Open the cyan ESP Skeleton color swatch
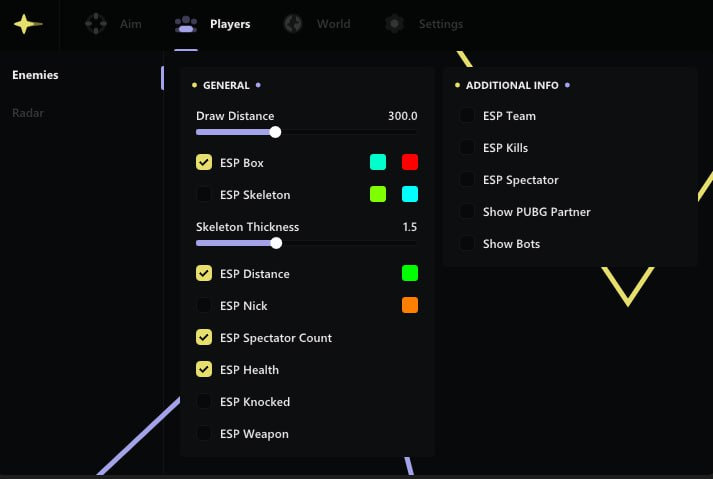 (410, 194)
